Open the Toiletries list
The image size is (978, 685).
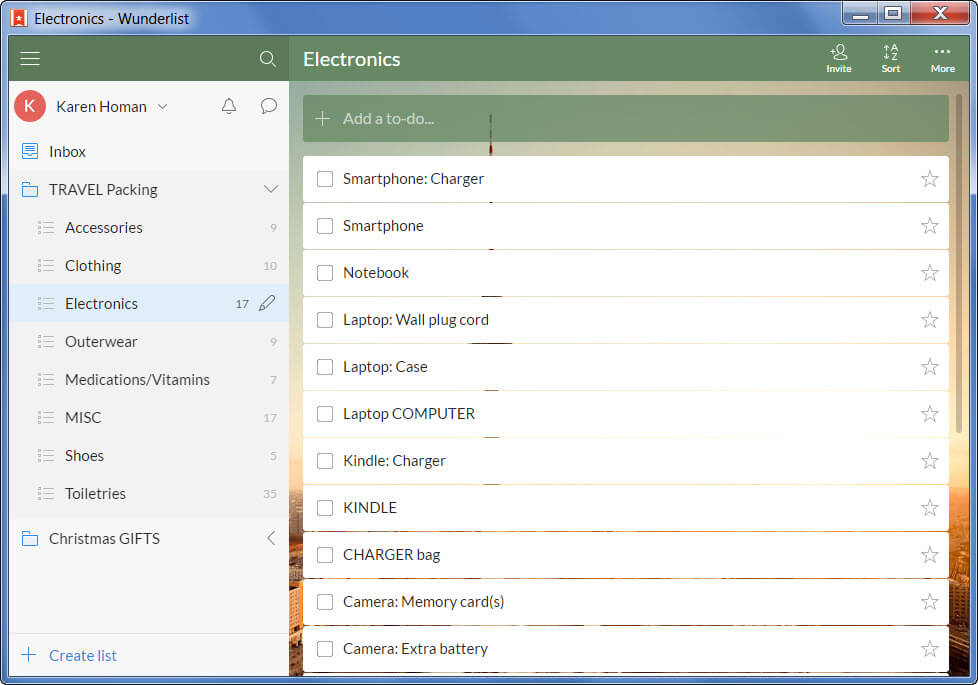coord(149,494)
